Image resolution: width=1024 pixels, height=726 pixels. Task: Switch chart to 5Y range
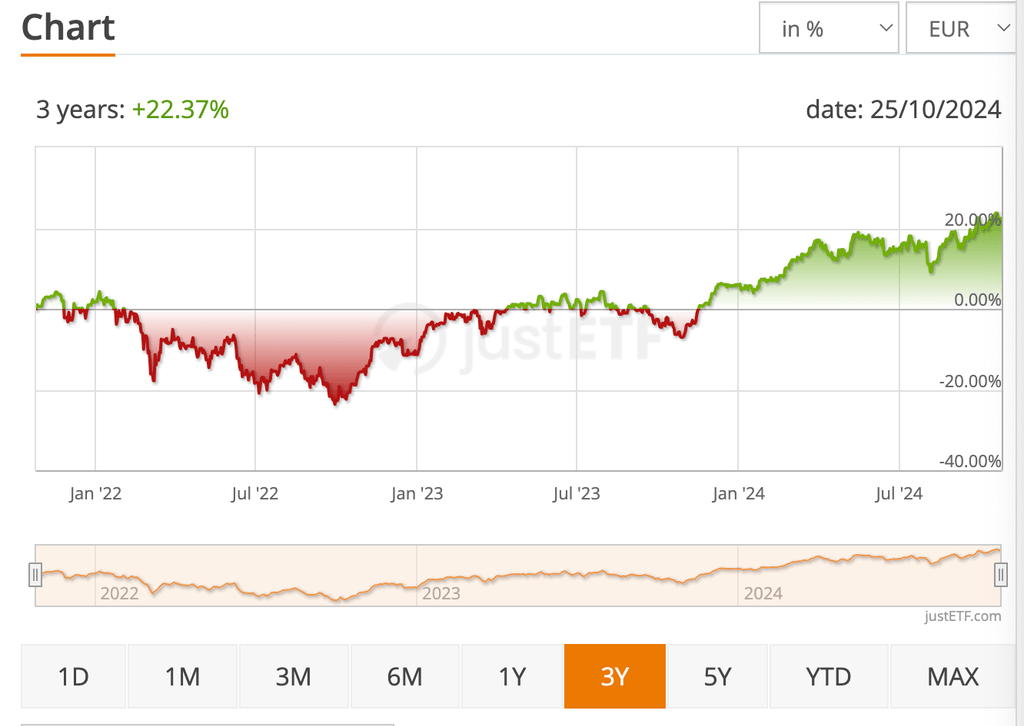pos(717,677)
